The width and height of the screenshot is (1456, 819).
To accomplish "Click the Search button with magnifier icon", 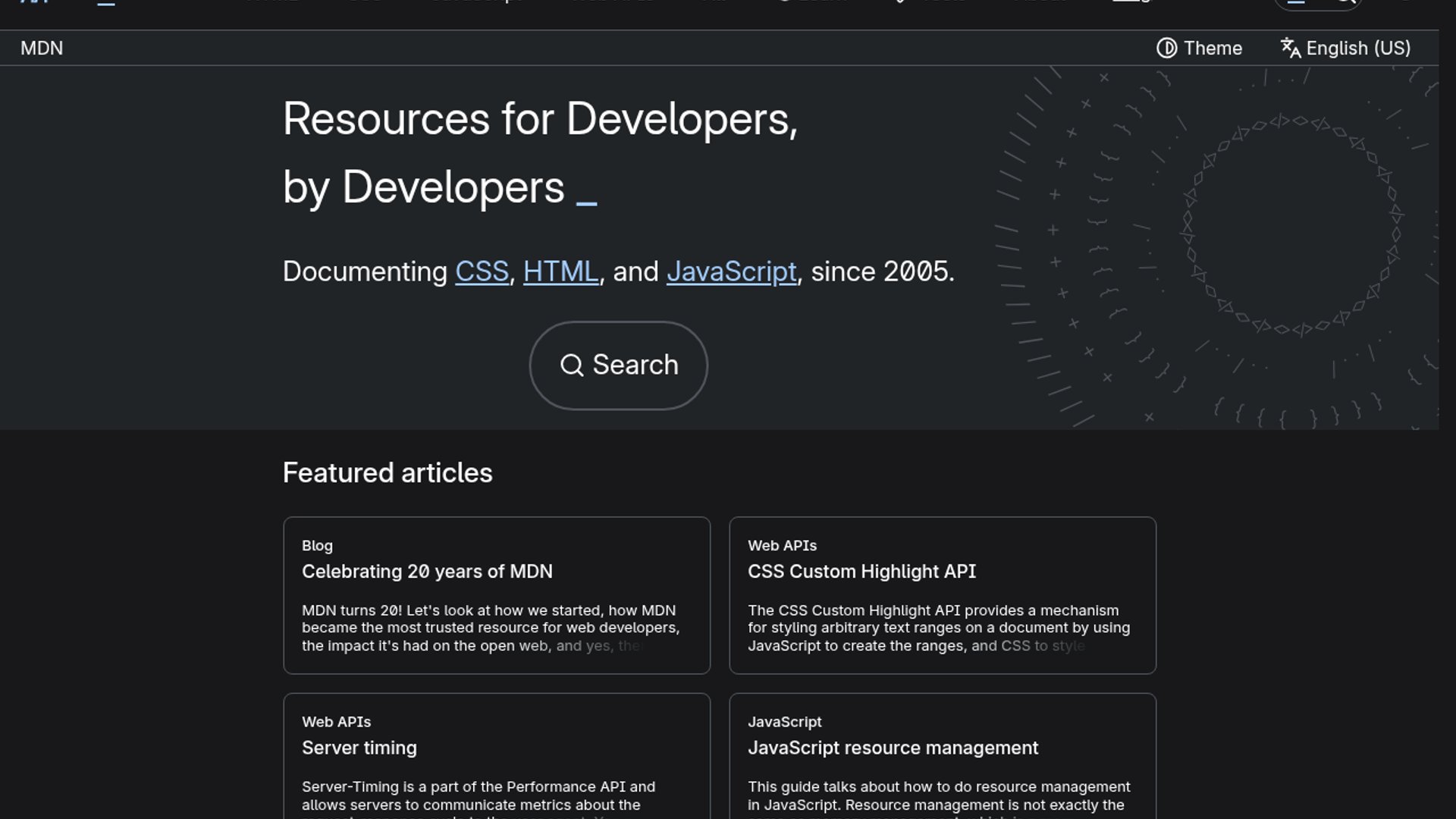I will 618,366.
